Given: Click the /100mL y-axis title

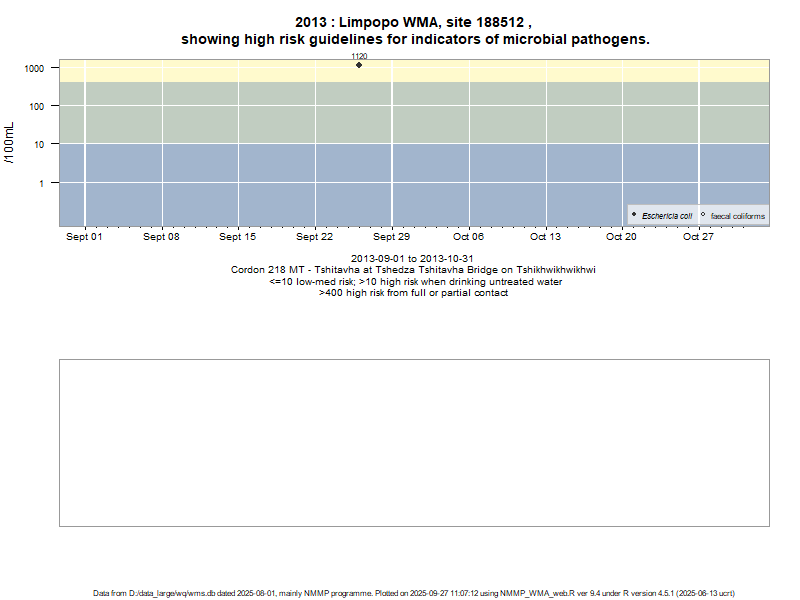Looking at the screenshot, I should click(10, 142).
